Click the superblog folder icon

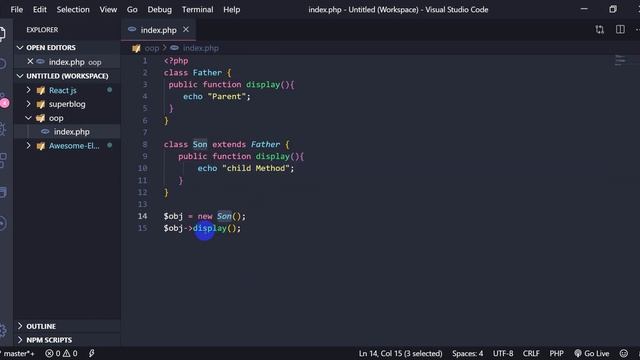point(40,104)
